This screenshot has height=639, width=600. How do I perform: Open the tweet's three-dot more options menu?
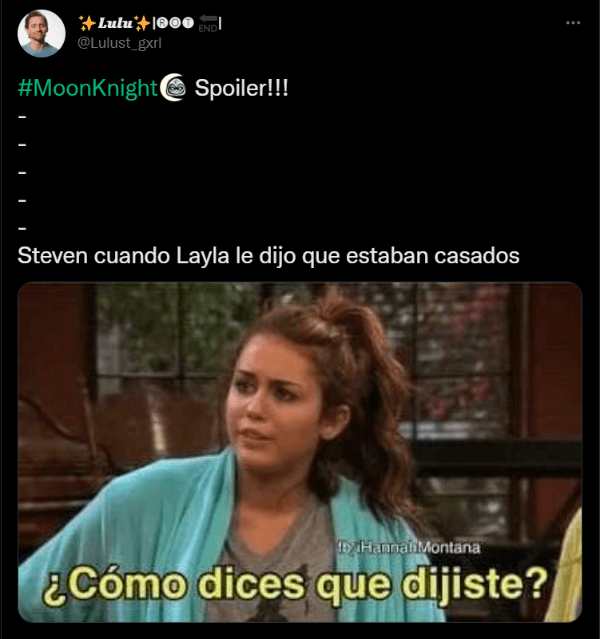(x=573, y=23)
